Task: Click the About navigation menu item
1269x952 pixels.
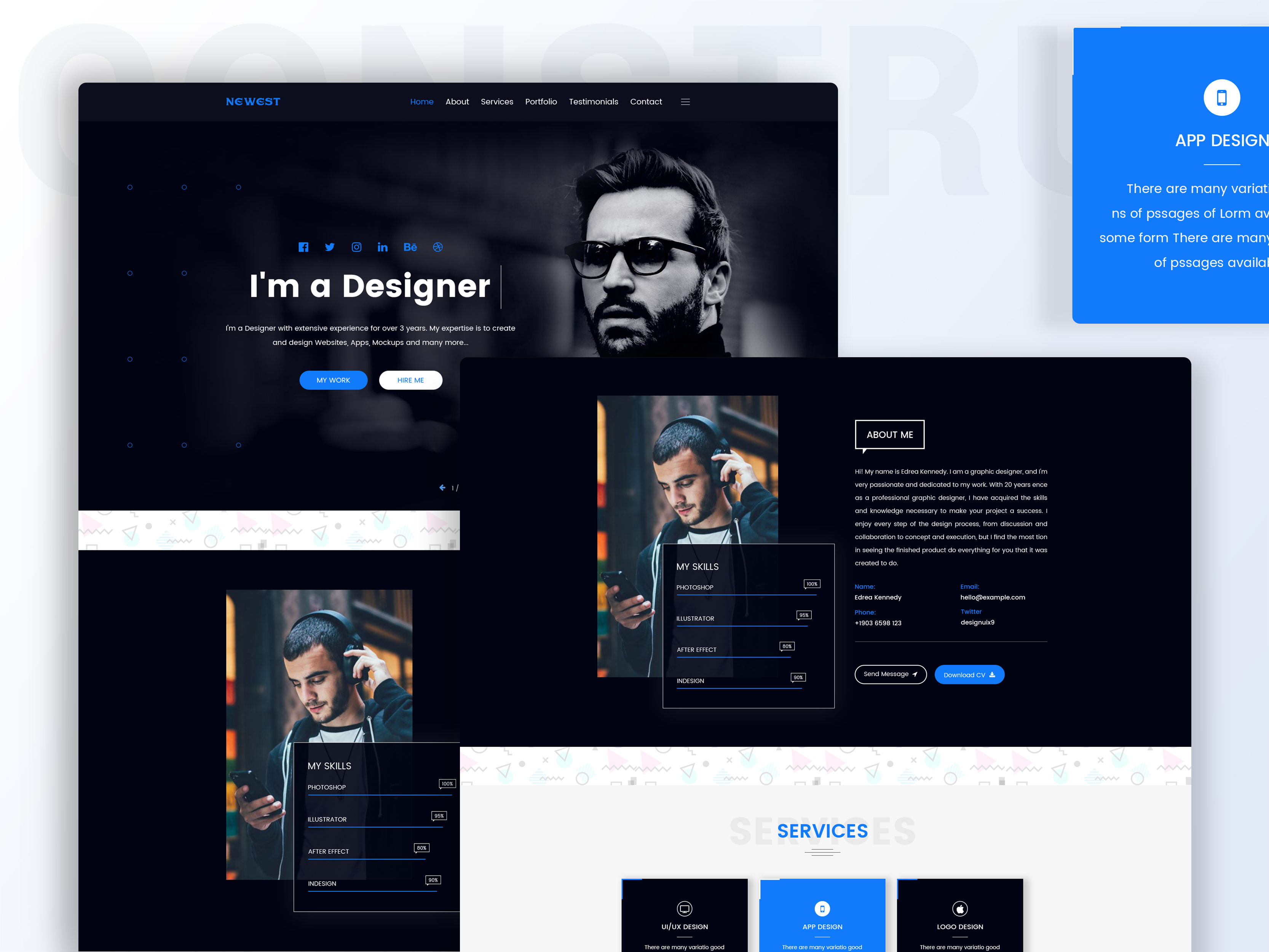Action: pyautogui.click(x=457, y=101)
